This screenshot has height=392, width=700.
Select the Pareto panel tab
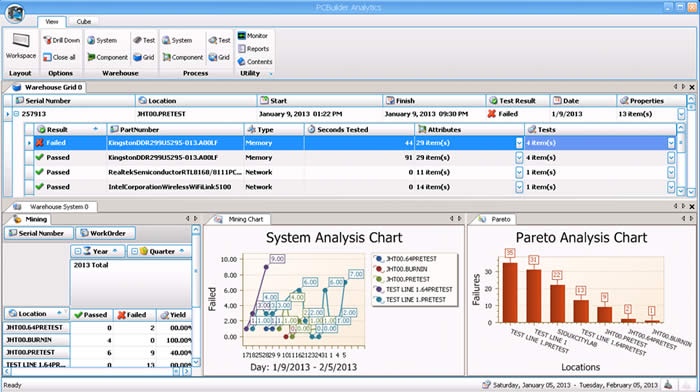[495, 219]
